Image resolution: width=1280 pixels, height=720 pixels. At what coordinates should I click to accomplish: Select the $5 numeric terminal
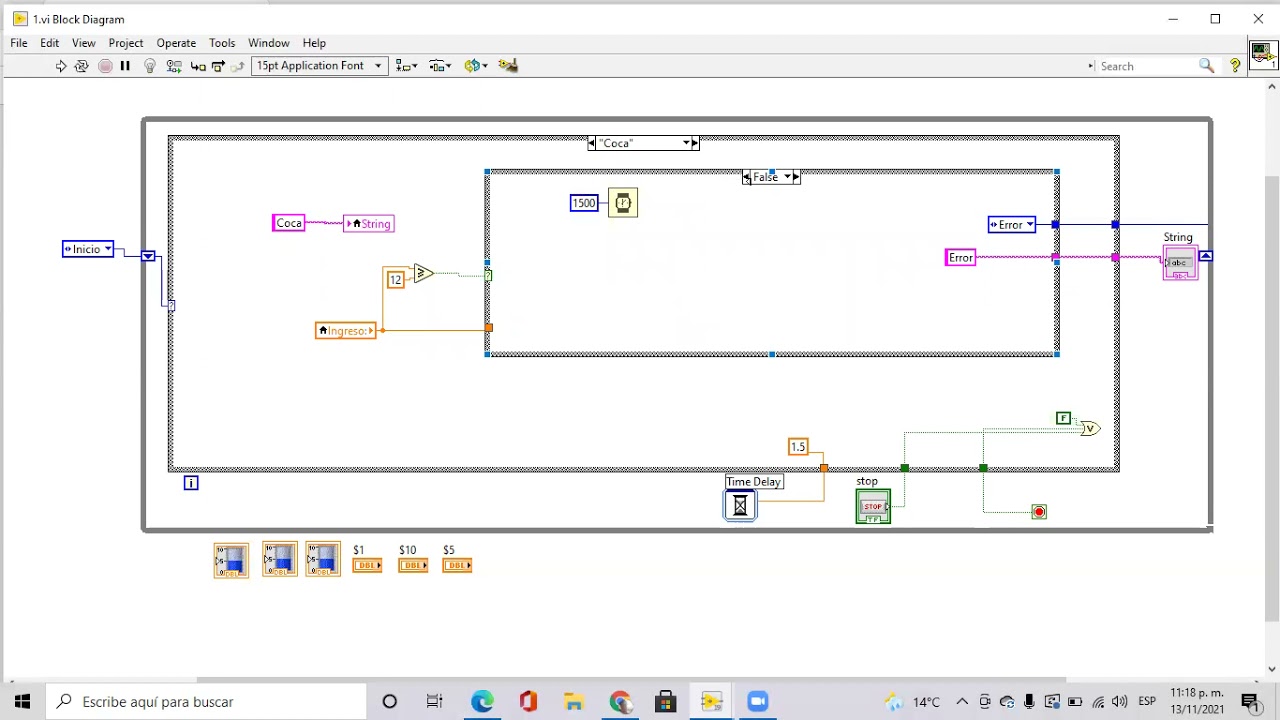pyautogui.click(x=457, y=566)
